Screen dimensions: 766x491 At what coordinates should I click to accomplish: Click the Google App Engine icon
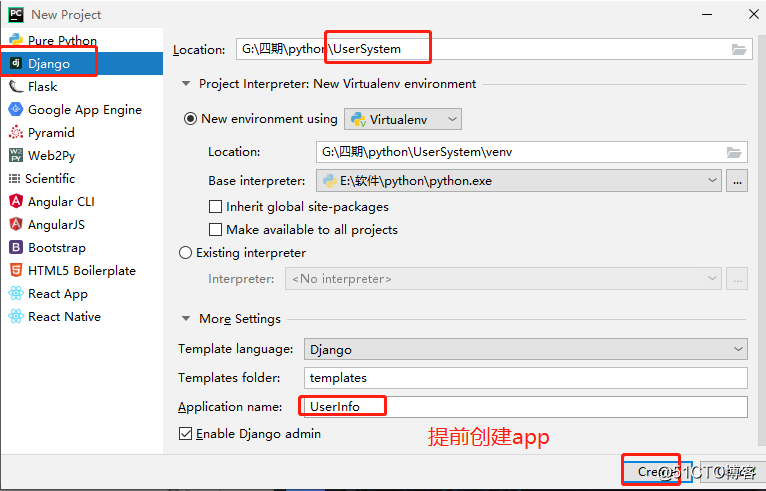coord(16,109)
